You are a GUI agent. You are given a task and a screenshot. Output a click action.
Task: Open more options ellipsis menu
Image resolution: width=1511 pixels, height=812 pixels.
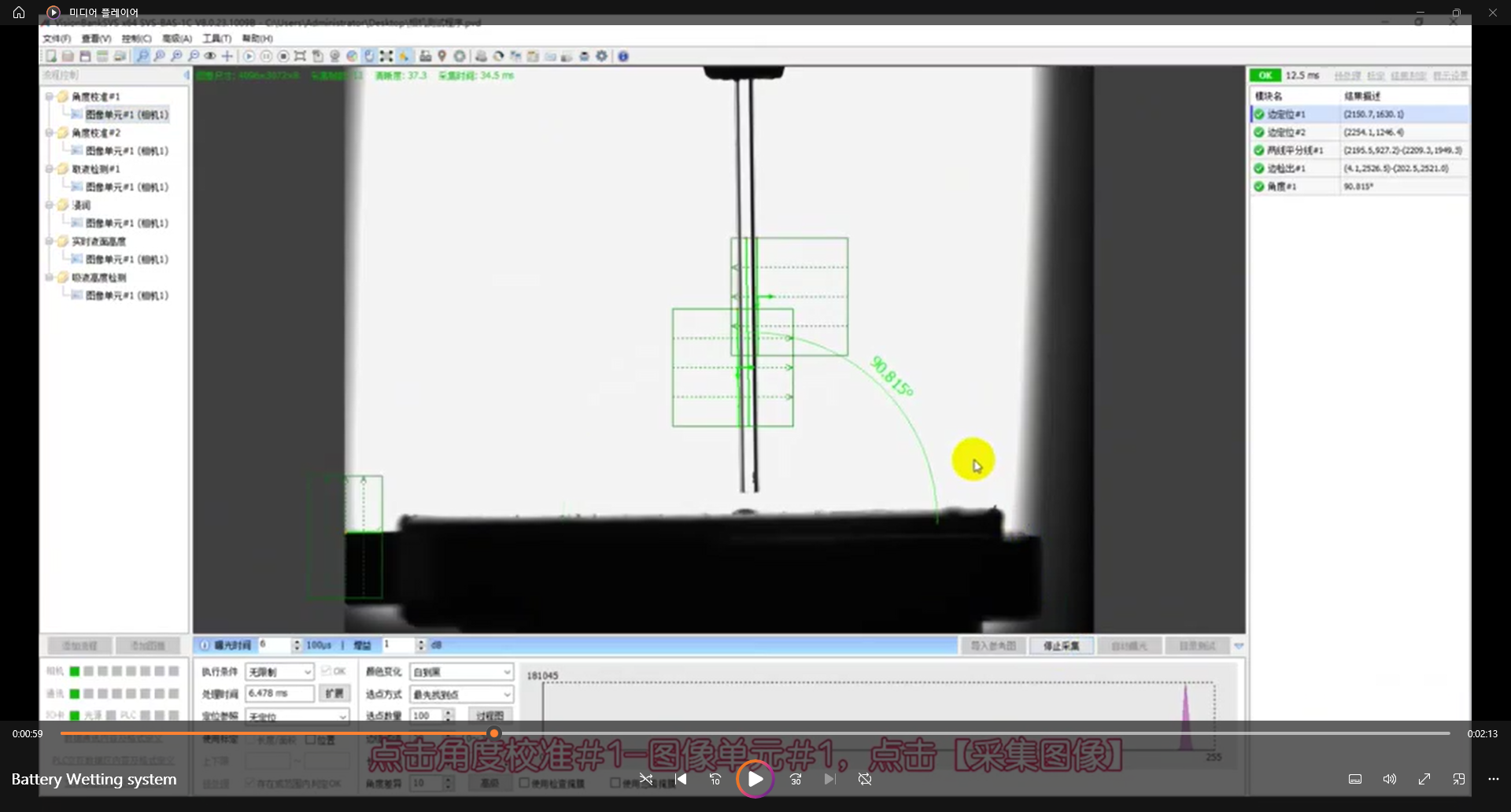pyautogui.click(x=1494, y=779)
